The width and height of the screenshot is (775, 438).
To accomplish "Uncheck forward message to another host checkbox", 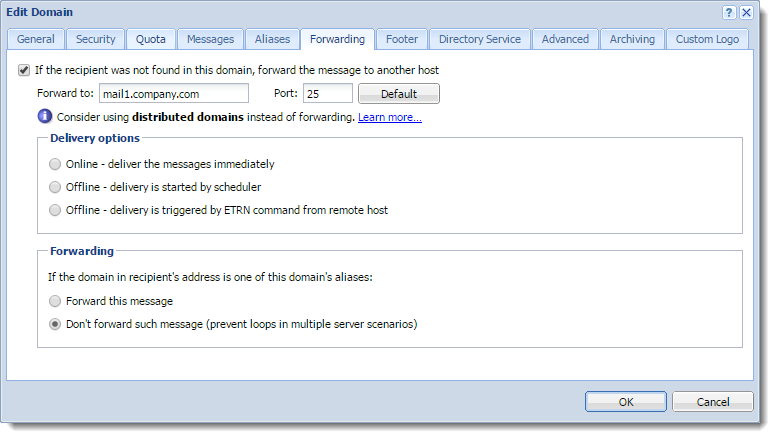I will click(24, 70).
